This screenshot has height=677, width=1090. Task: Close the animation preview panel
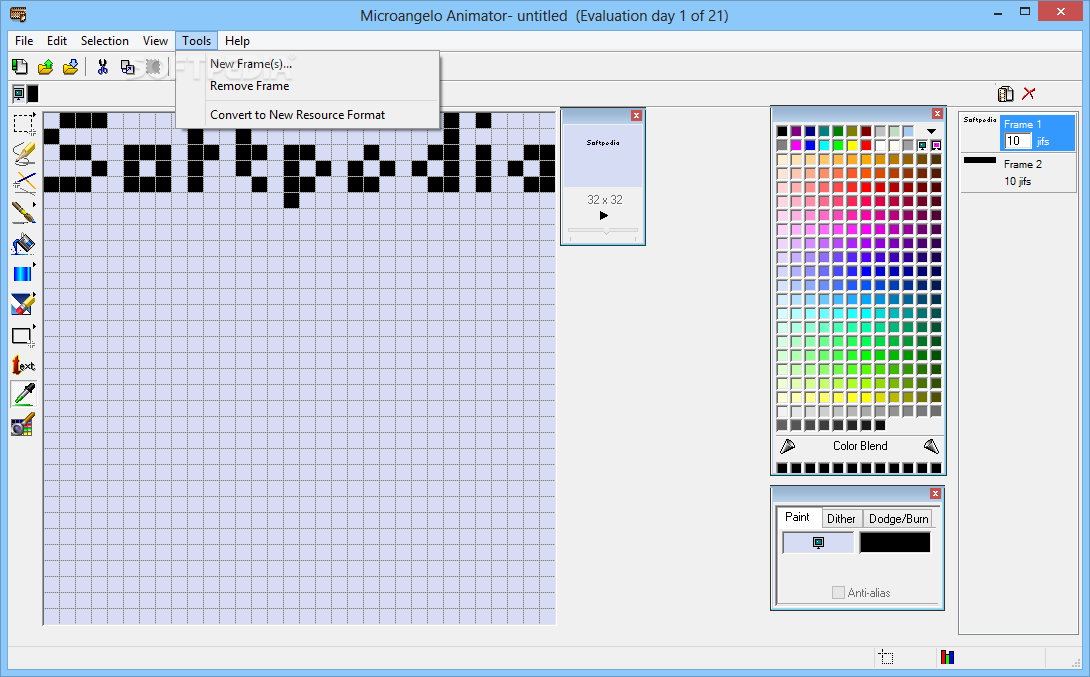pos(636,116)
